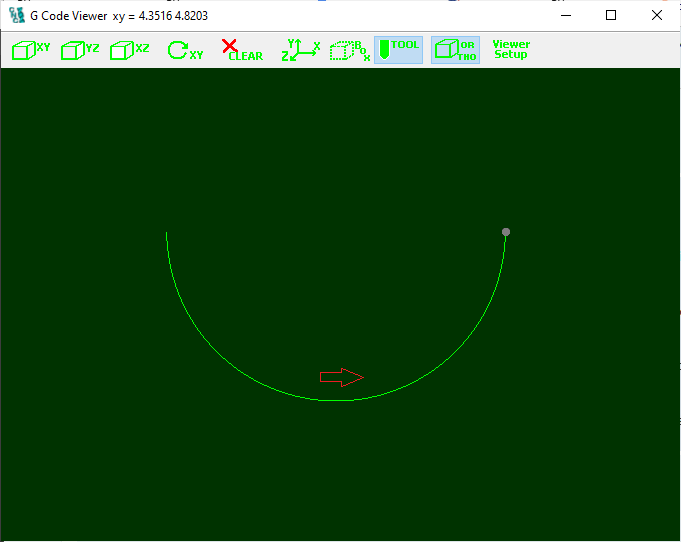Toggle the TOOL display button
Image resolution: width=681 pixels, height=542 pixels.
pyautogui.click(x=398, y=50)
